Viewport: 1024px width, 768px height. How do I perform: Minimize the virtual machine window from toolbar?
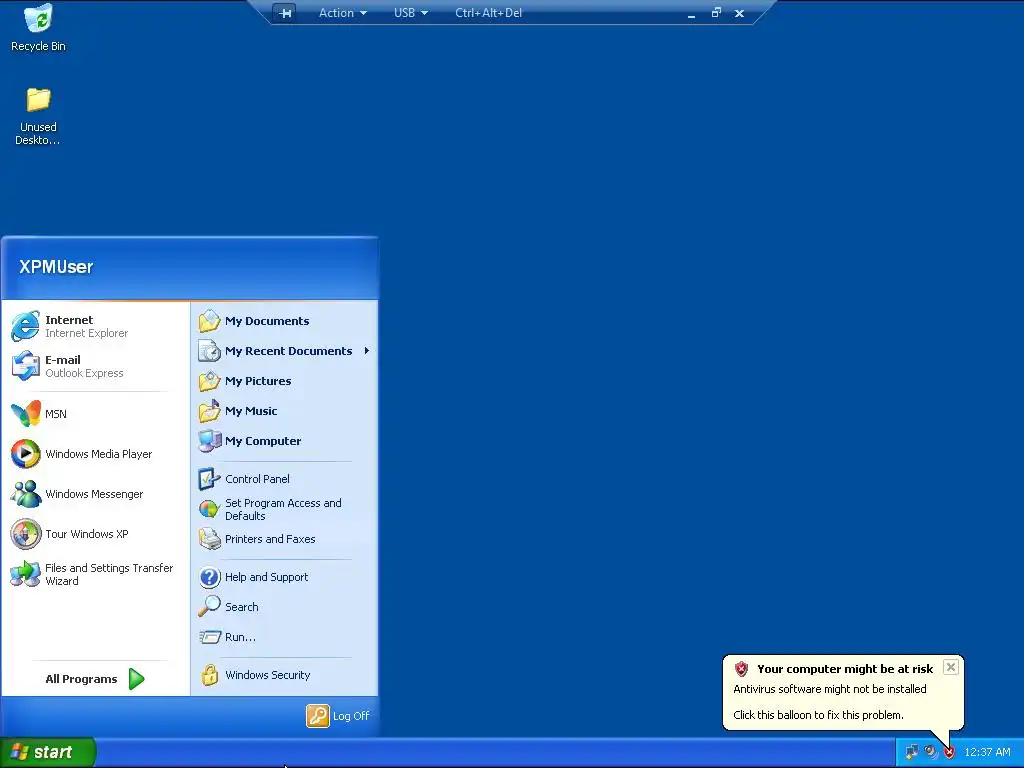tap(692, 14)
